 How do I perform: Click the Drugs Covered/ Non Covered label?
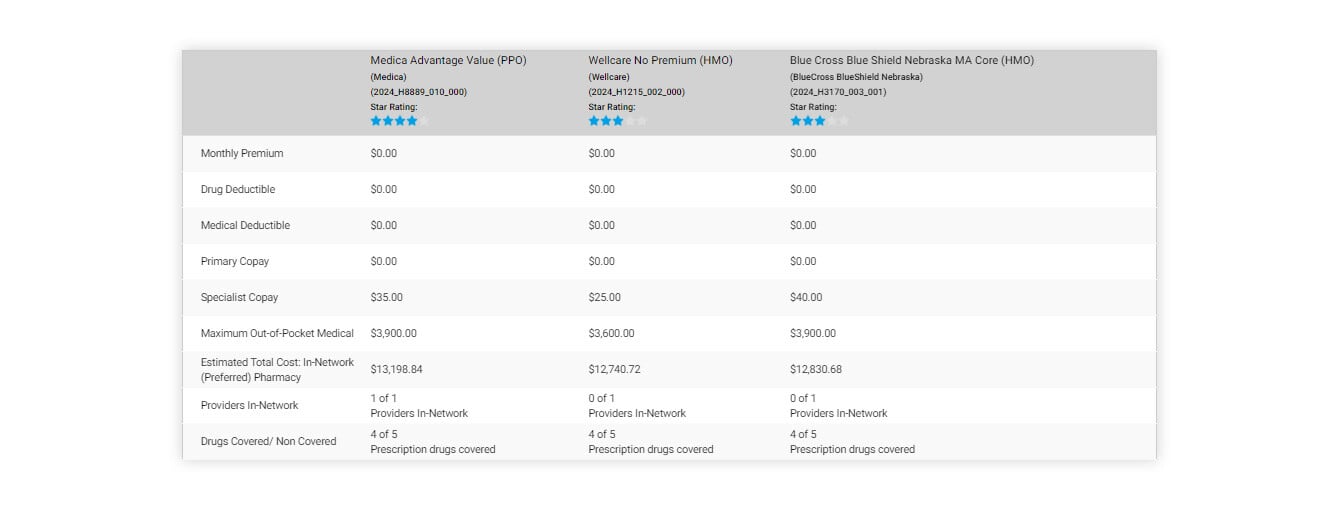pos(268,441)
